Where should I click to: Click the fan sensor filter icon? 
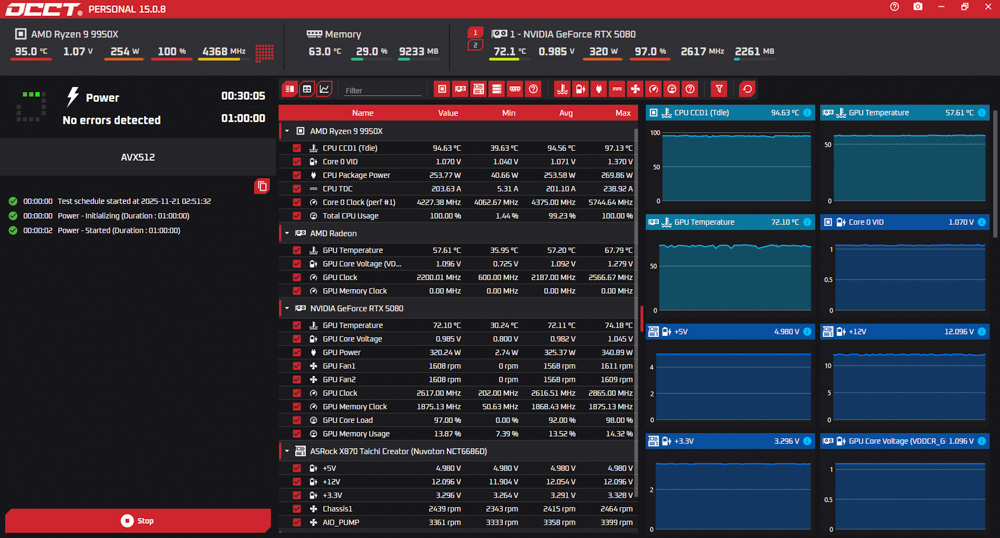[634, 89]
